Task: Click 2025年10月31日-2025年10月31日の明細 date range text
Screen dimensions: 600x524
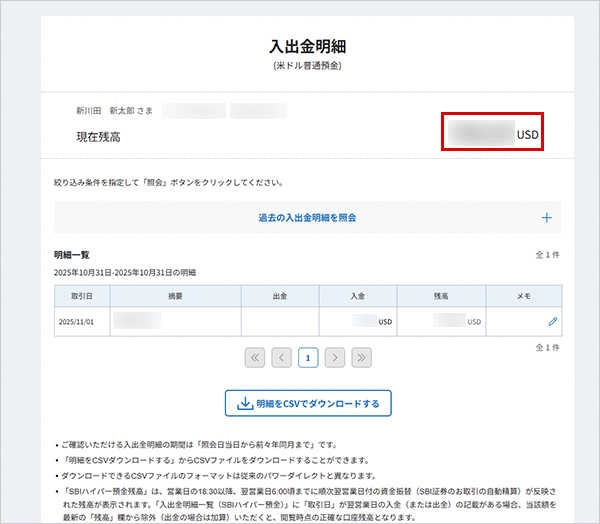Action: 125,273
